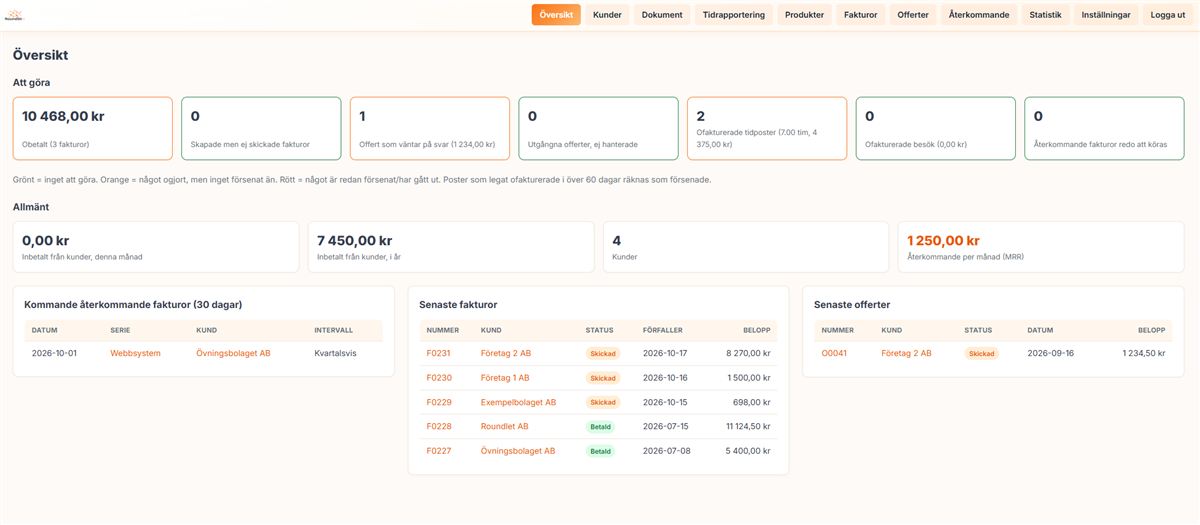
Task: Click Kommande återkommande fakturor heading
Action: [133, 304]
